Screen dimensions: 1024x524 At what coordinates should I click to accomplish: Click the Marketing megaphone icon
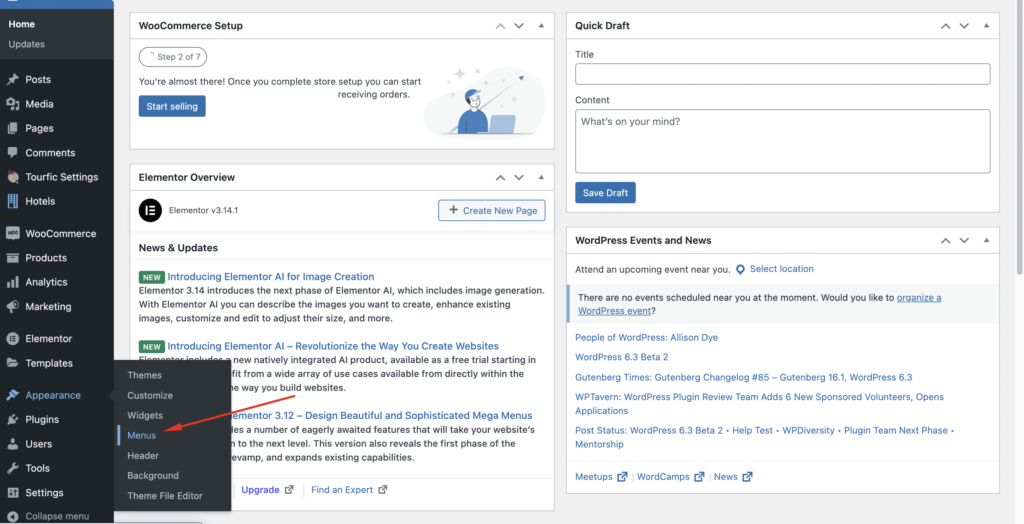pos(12,306)
